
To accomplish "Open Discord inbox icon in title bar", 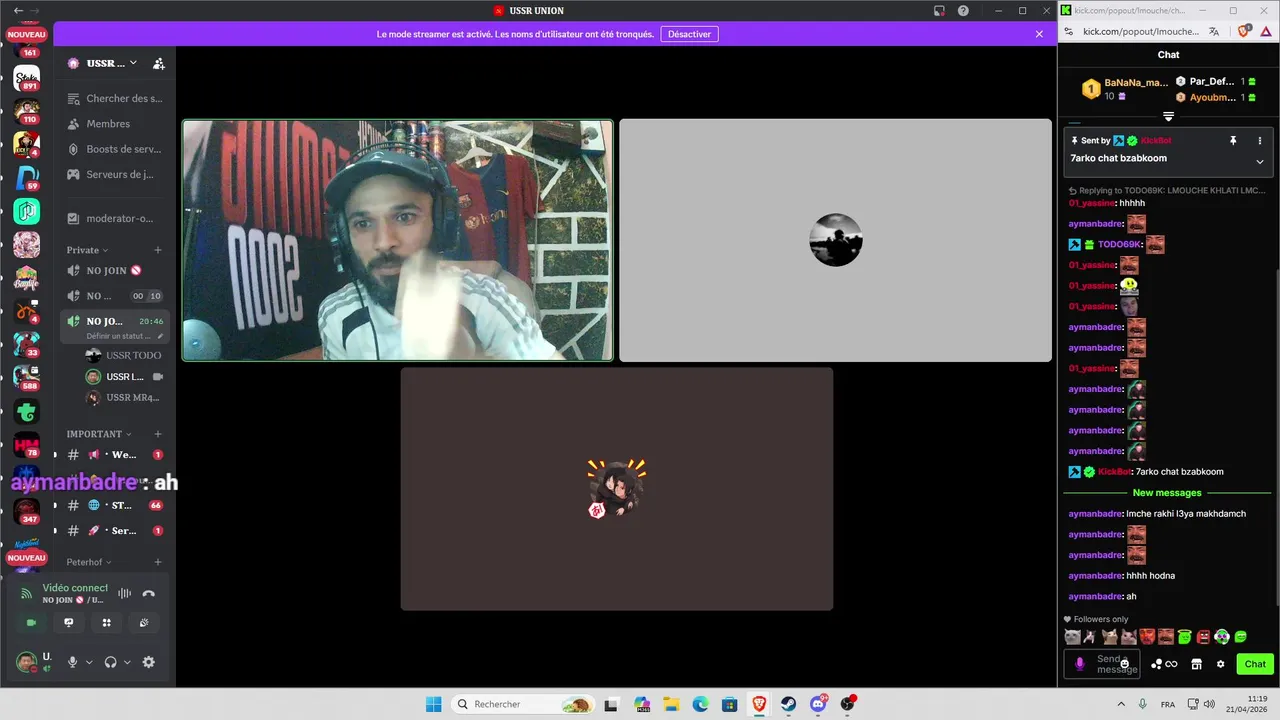I will [x=939, y=11].
